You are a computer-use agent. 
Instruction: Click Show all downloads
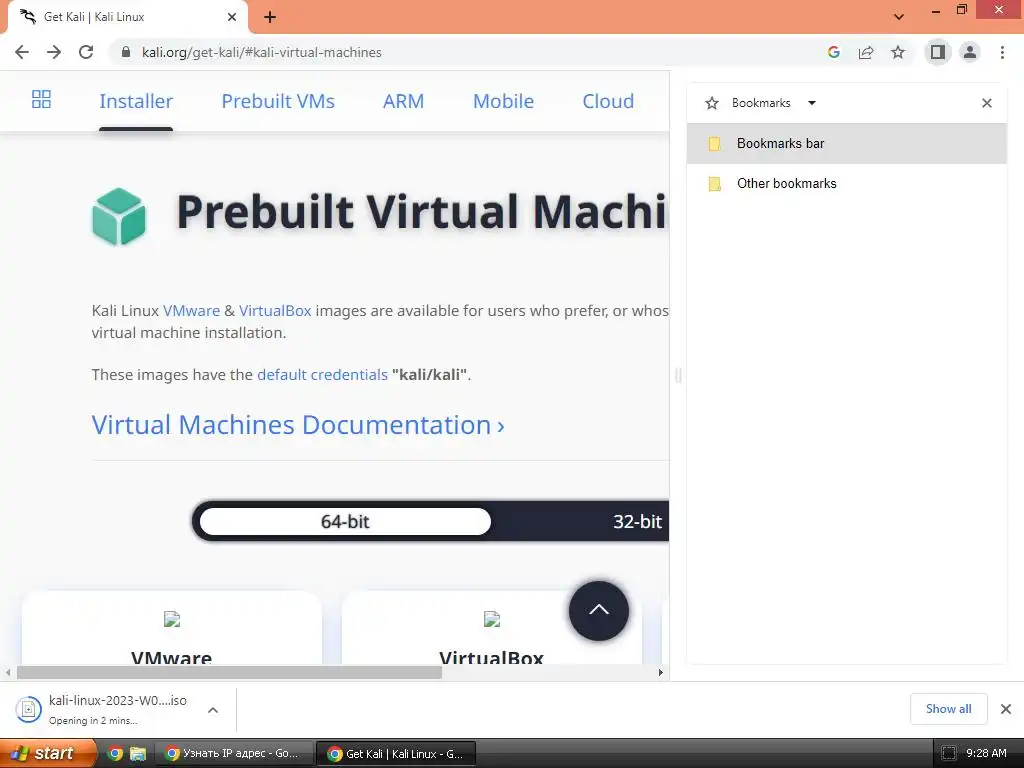tap(948, 709)
